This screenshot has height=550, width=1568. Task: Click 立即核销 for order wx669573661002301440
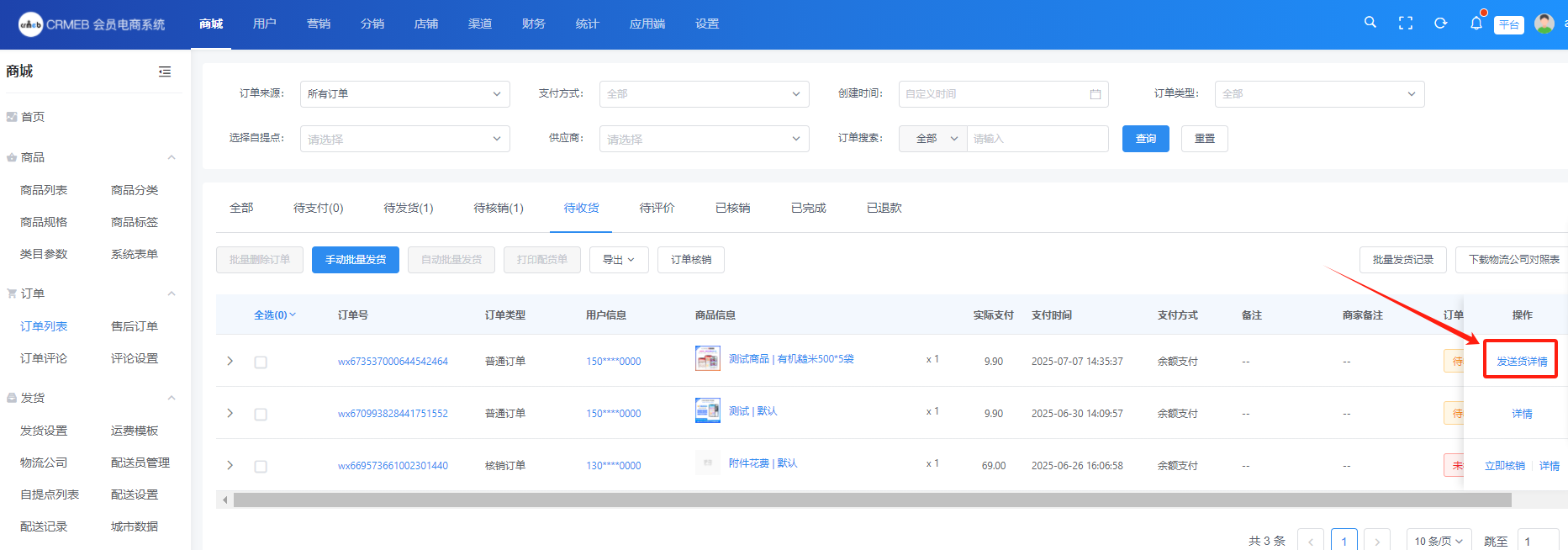pos(1505,466)
